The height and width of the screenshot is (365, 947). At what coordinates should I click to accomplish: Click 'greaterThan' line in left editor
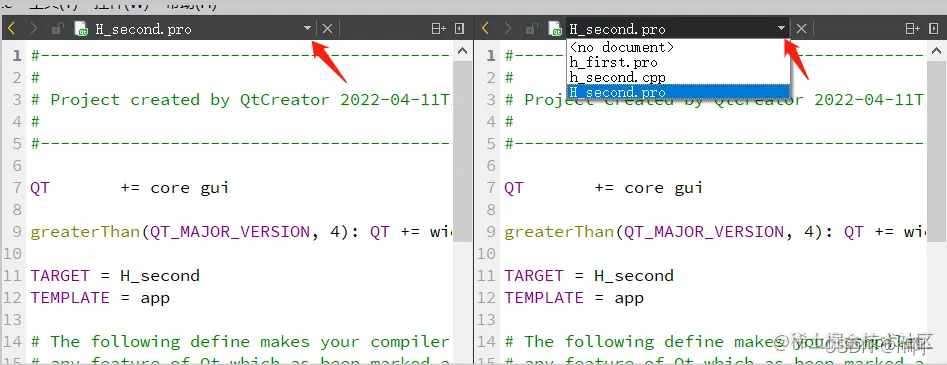241,232
